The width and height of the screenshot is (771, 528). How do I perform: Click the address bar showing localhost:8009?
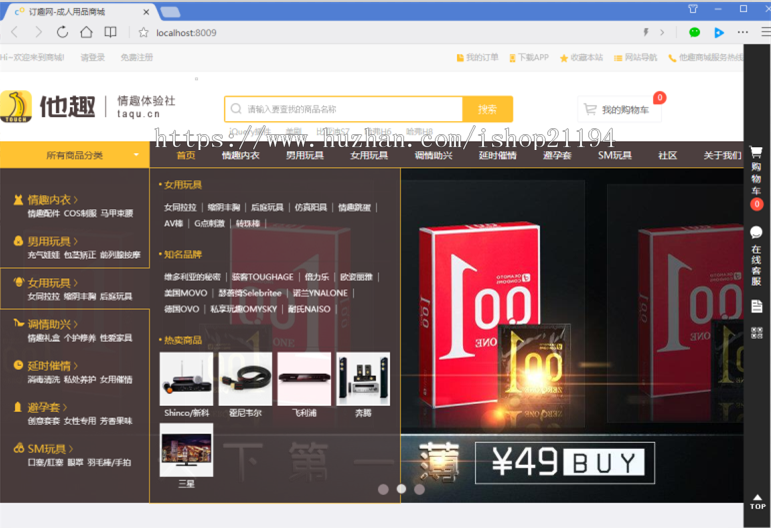pos(186,32)
